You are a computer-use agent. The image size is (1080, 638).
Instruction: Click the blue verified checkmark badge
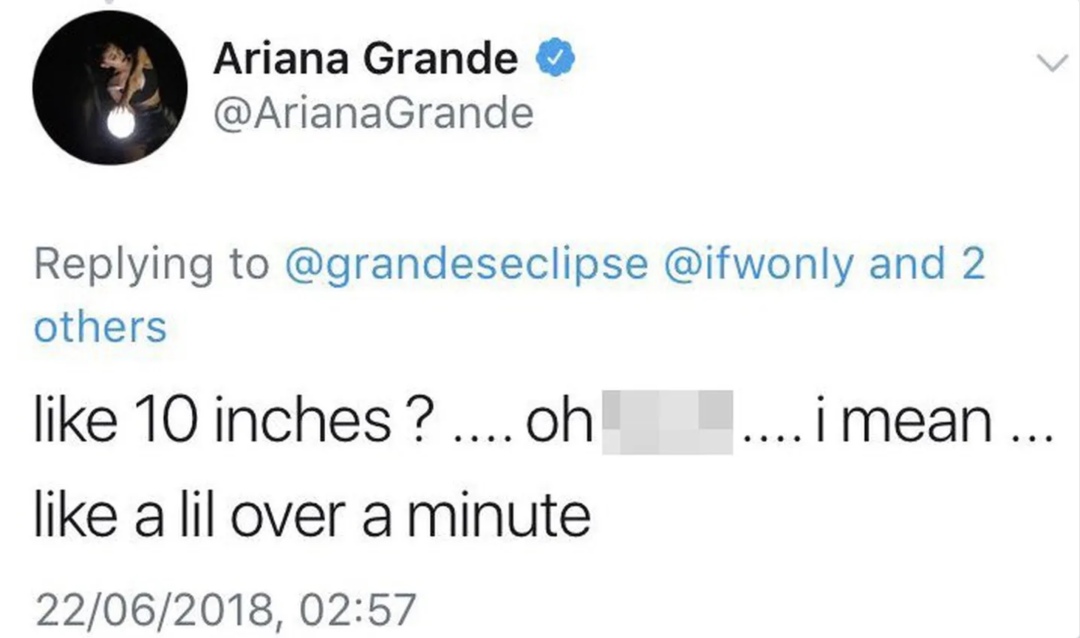point(555,58)
